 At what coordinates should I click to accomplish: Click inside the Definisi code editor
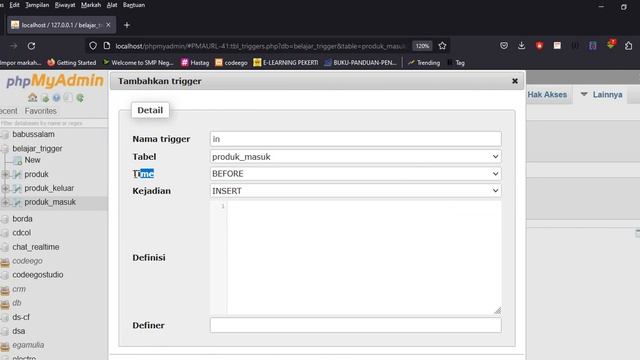point(364,258)
